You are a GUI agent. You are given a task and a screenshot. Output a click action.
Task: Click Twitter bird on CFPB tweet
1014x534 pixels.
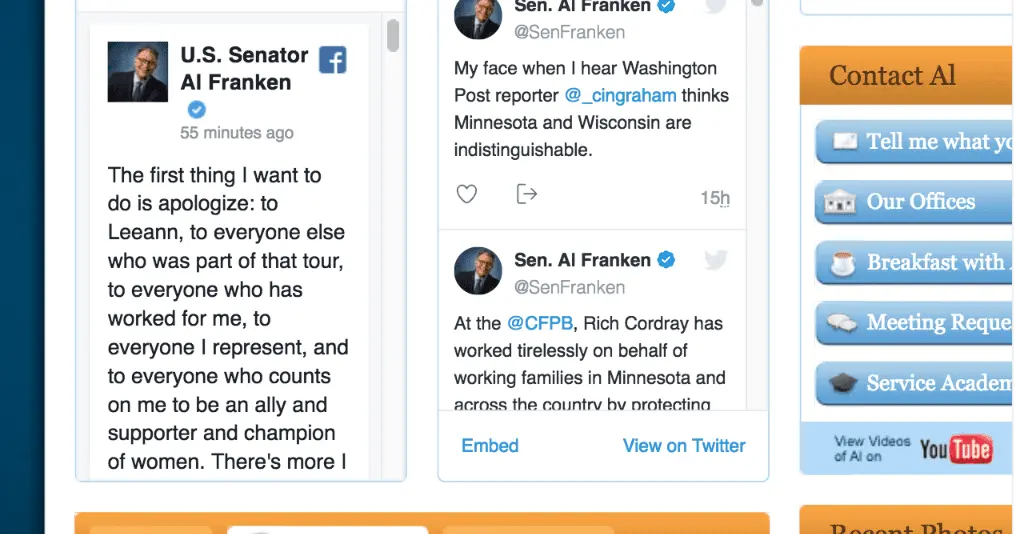point(715,261)
